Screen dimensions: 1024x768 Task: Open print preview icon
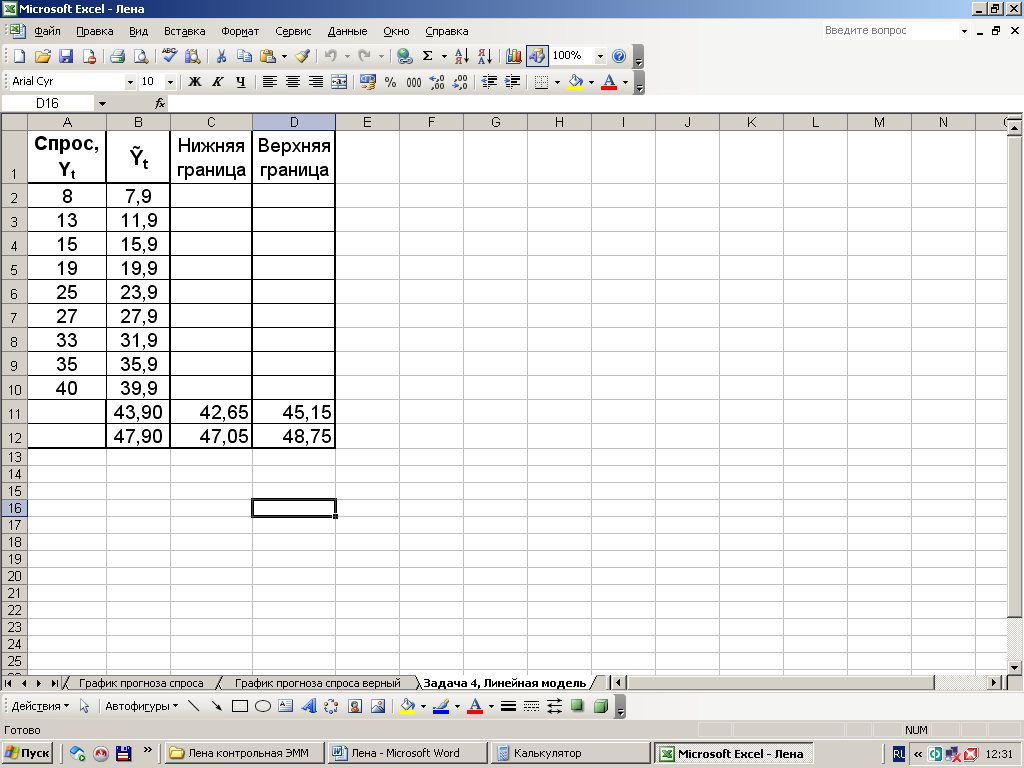tap(140, 56)
